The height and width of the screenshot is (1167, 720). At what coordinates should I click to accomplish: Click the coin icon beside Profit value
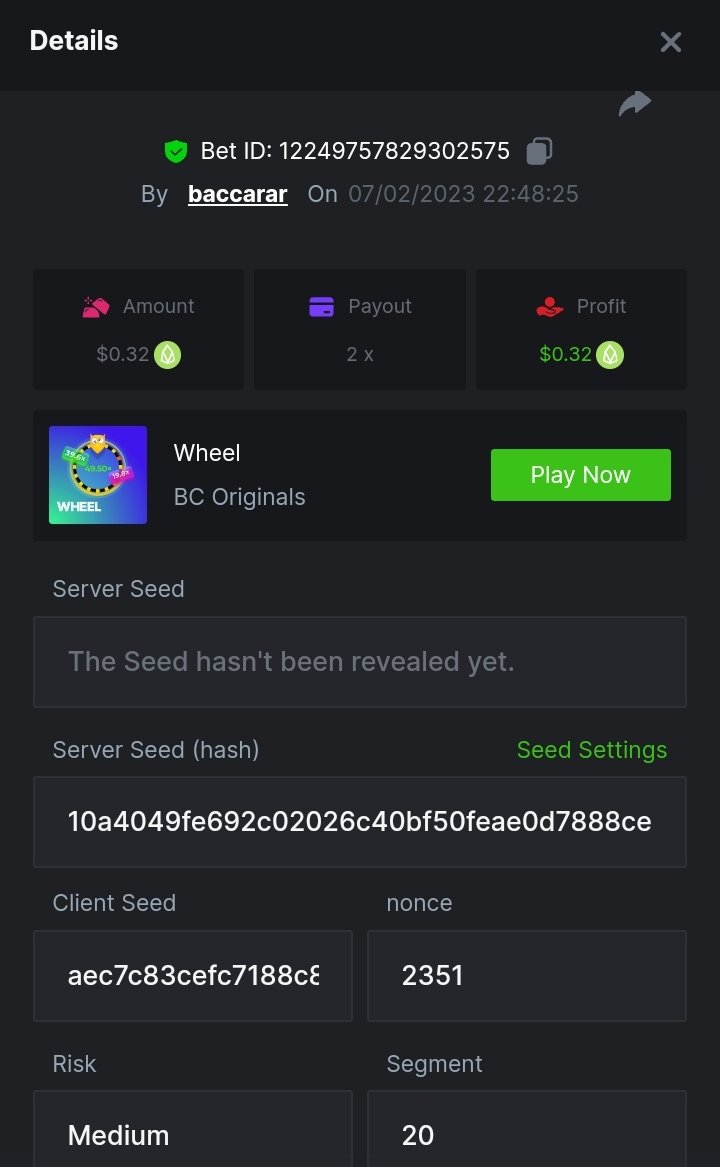(x=610, y=355)
